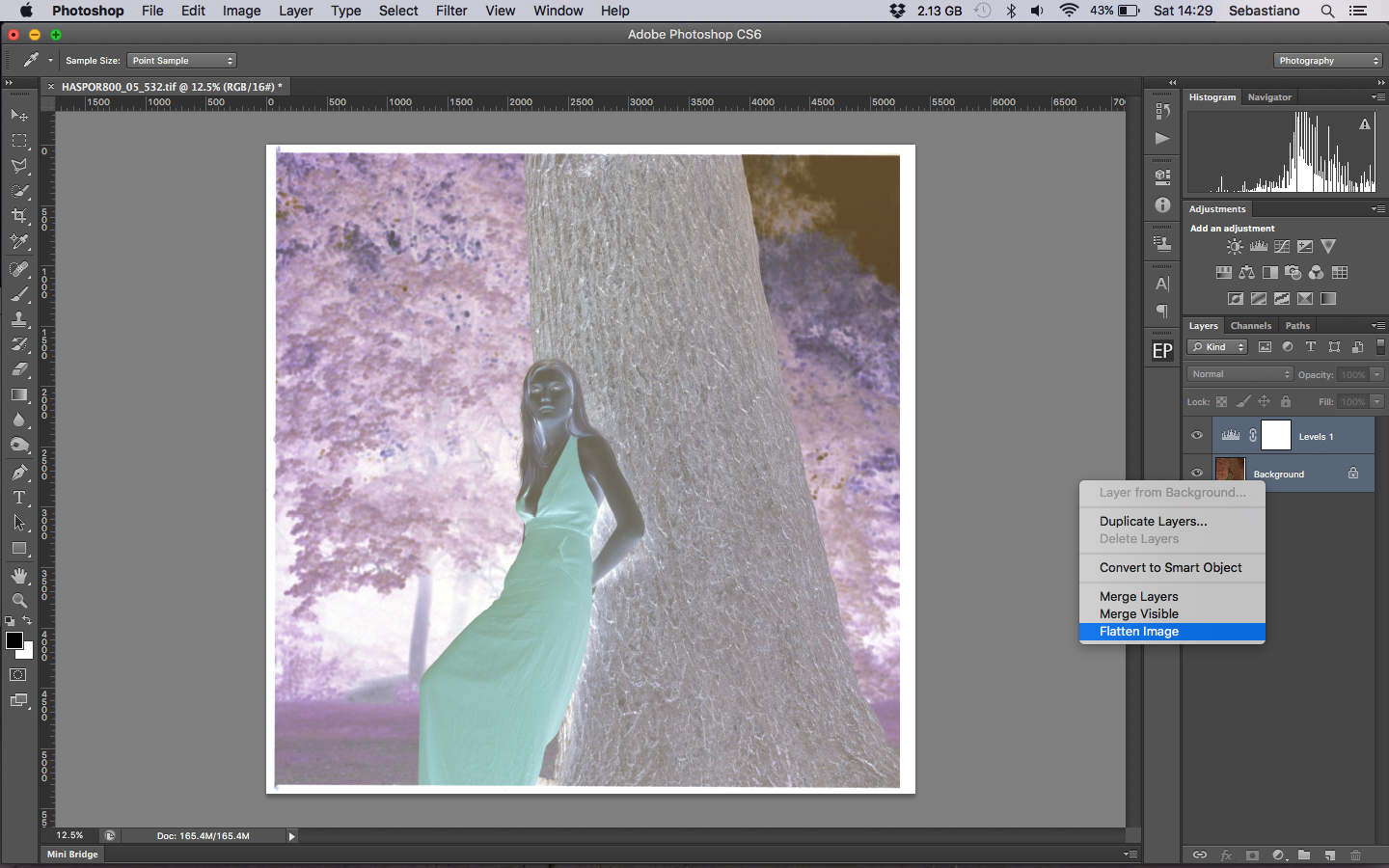Select the Rectangular Marquee tool
This screenshot has height=868, width=1389.
click(x=19, y=141)
